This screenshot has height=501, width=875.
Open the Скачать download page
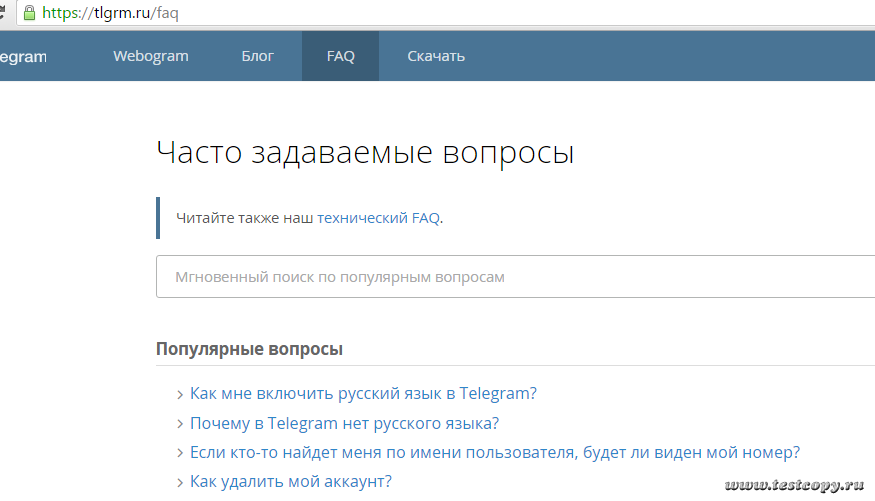click(x=436, y=56)
